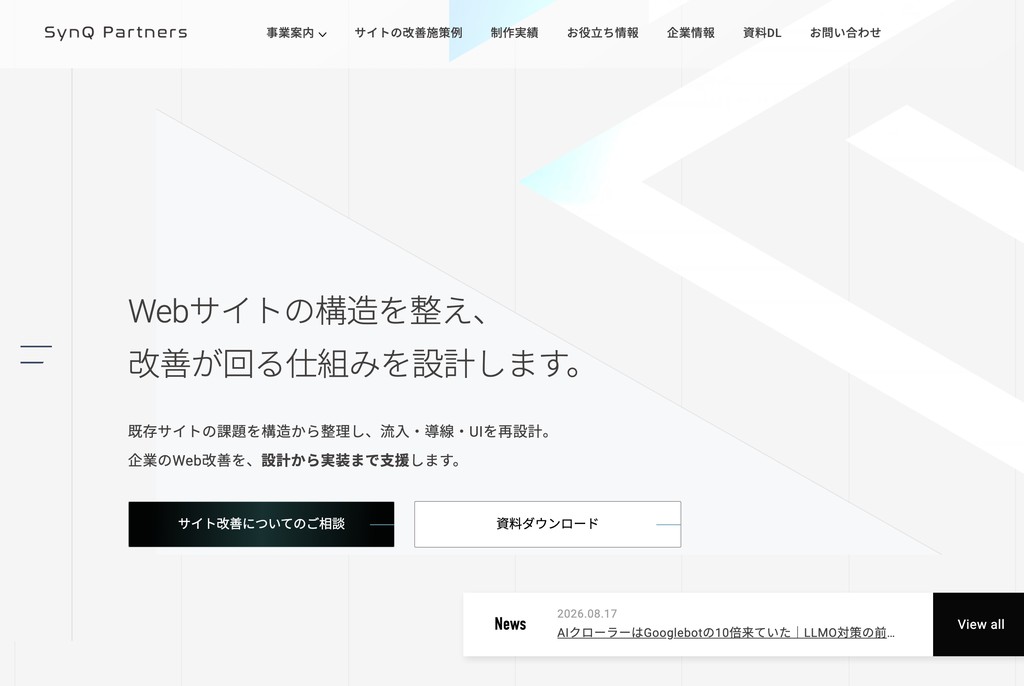This screenshot has height=686, width=1024.
Task: Open お問い合わせ contact page
Action: coord(845,33)
